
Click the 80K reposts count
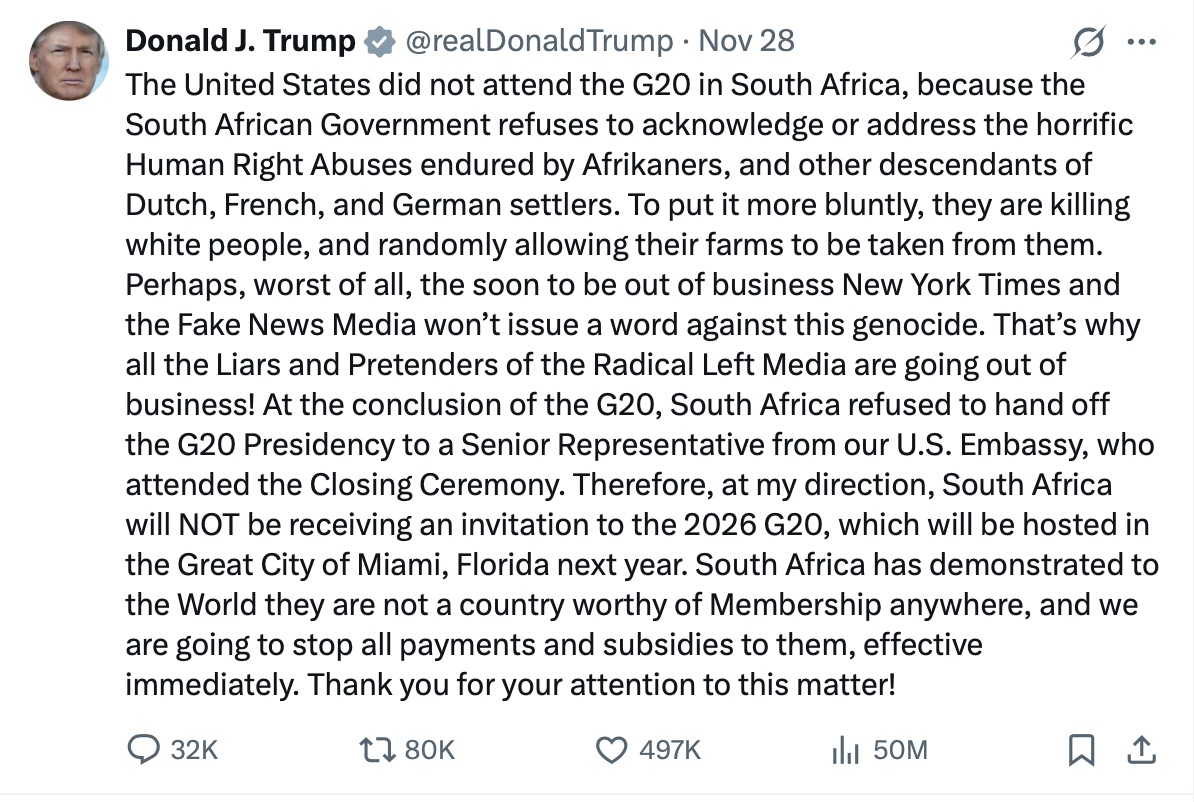click(x=429, y=750)
